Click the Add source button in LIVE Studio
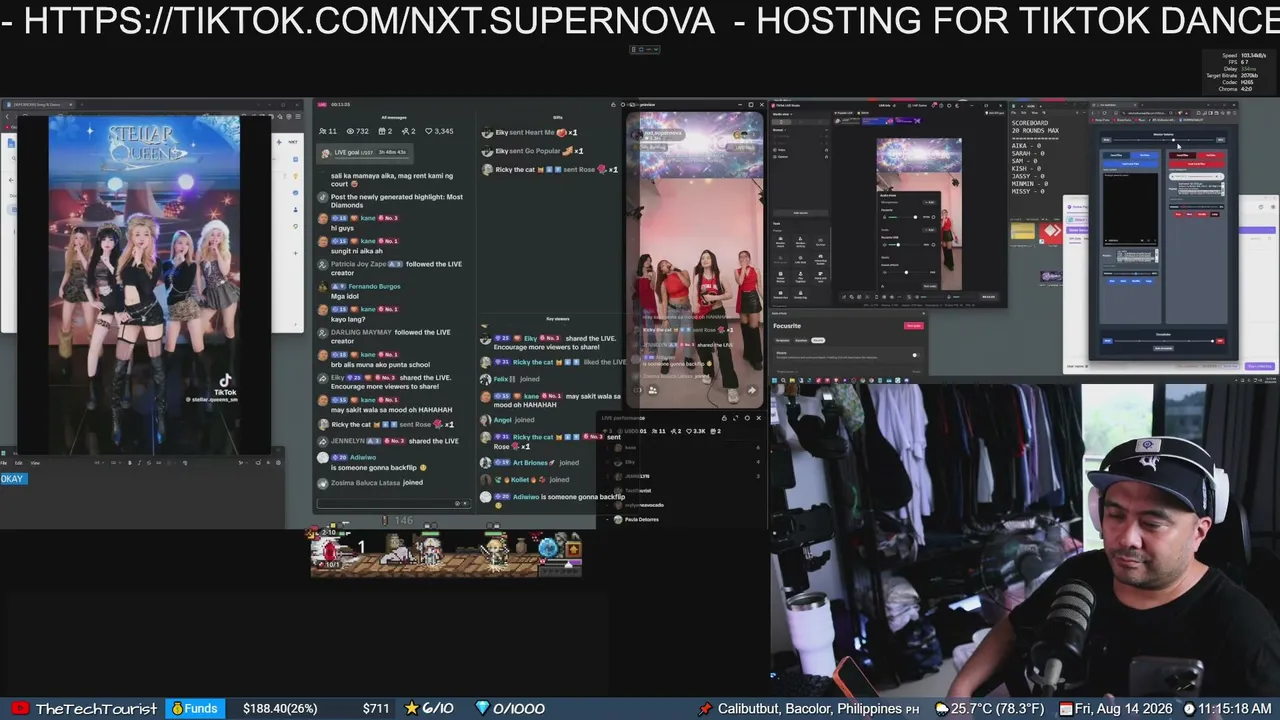1280x720 pixels. (800, 213)
